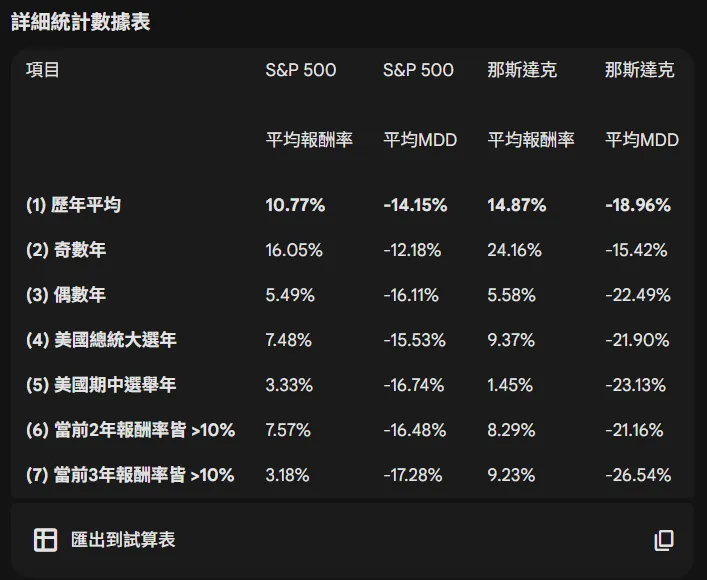
Task: Click the 項目 column header
Action: 43,70
